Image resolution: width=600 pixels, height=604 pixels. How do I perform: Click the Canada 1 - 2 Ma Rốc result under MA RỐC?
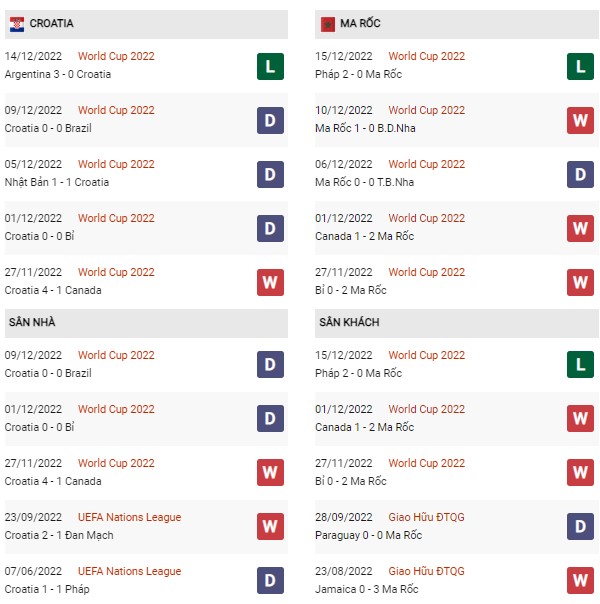pyautogui.click(x=364, y=236)
